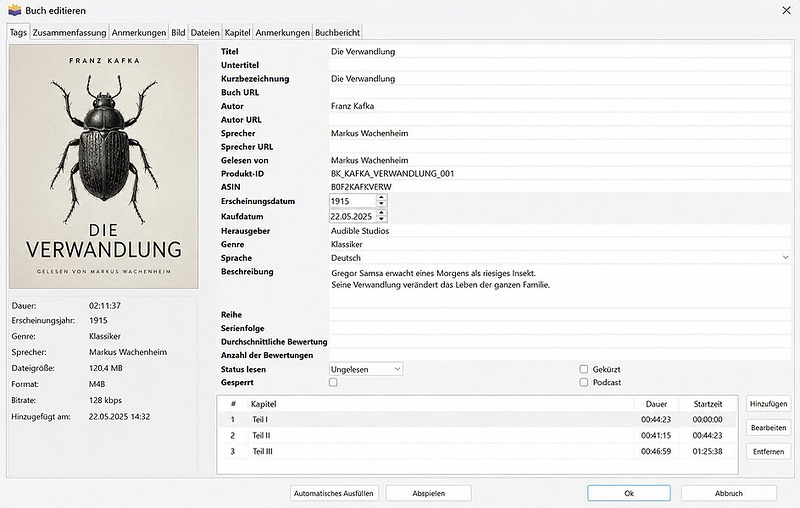Click the Kaufdatum value 22.05.2025
Viewport: 800px width, 508px height.
tap(351, 216)
